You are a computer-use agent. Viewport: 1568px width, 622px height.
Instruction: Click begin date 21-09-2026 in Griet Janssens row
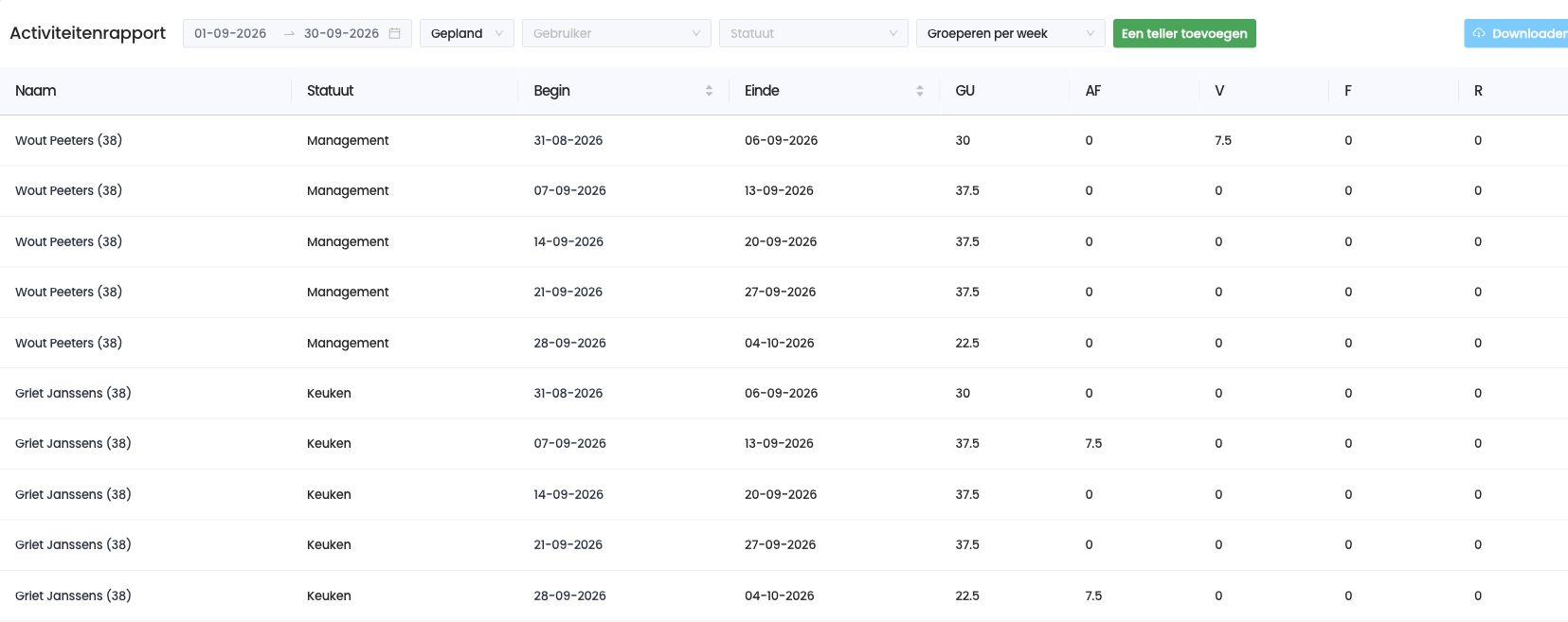tap(568, 544)
